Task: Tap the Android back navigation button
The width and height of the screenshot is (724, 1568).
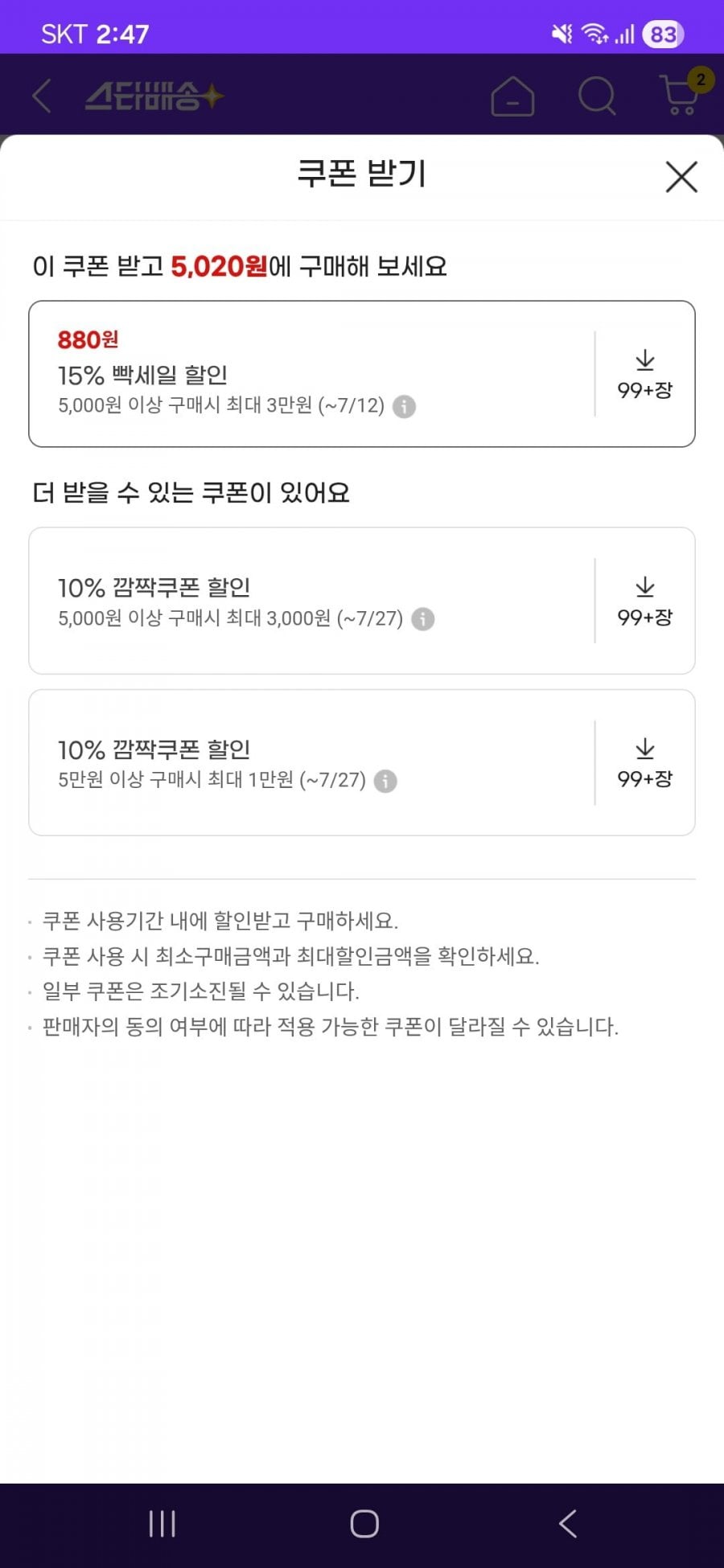Action: (568, 1524)
